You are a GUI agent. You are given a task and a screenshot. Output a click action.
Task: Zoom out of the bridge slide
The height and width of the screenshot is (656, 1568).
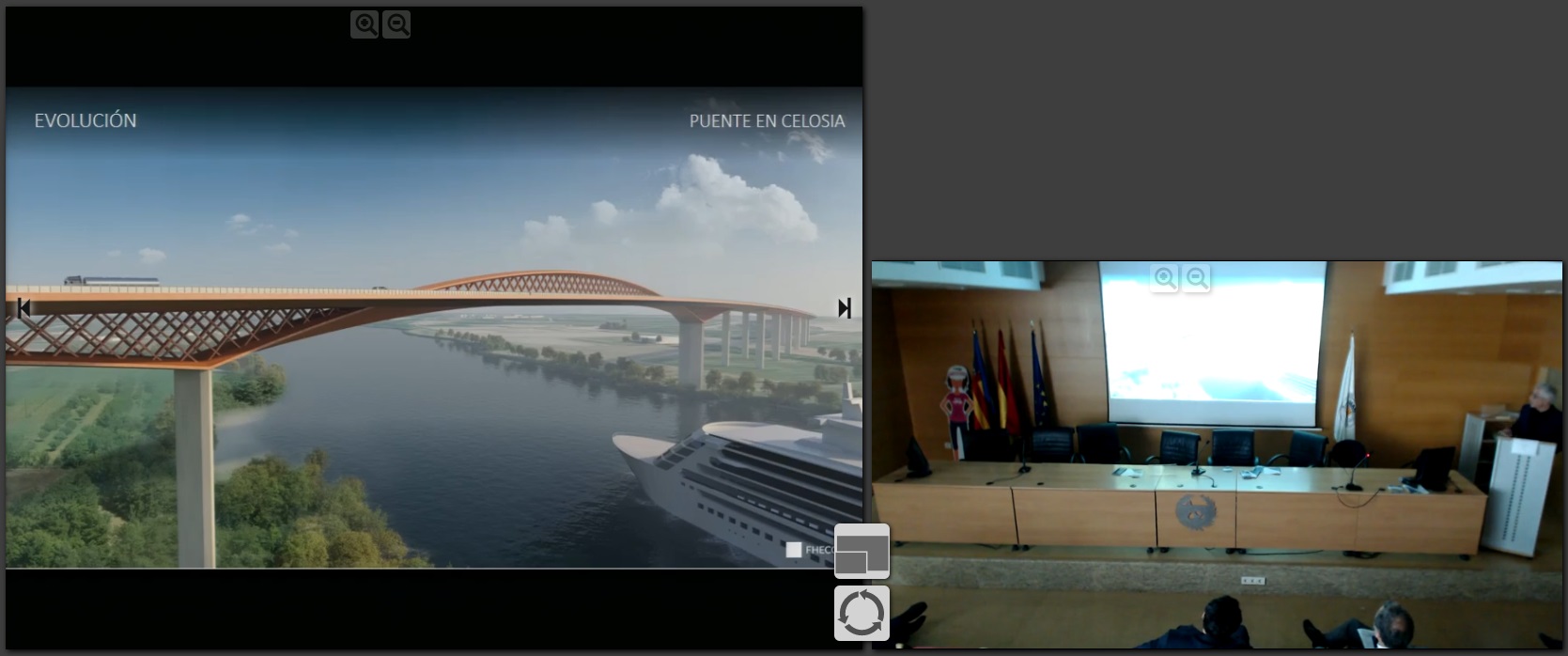396,24
